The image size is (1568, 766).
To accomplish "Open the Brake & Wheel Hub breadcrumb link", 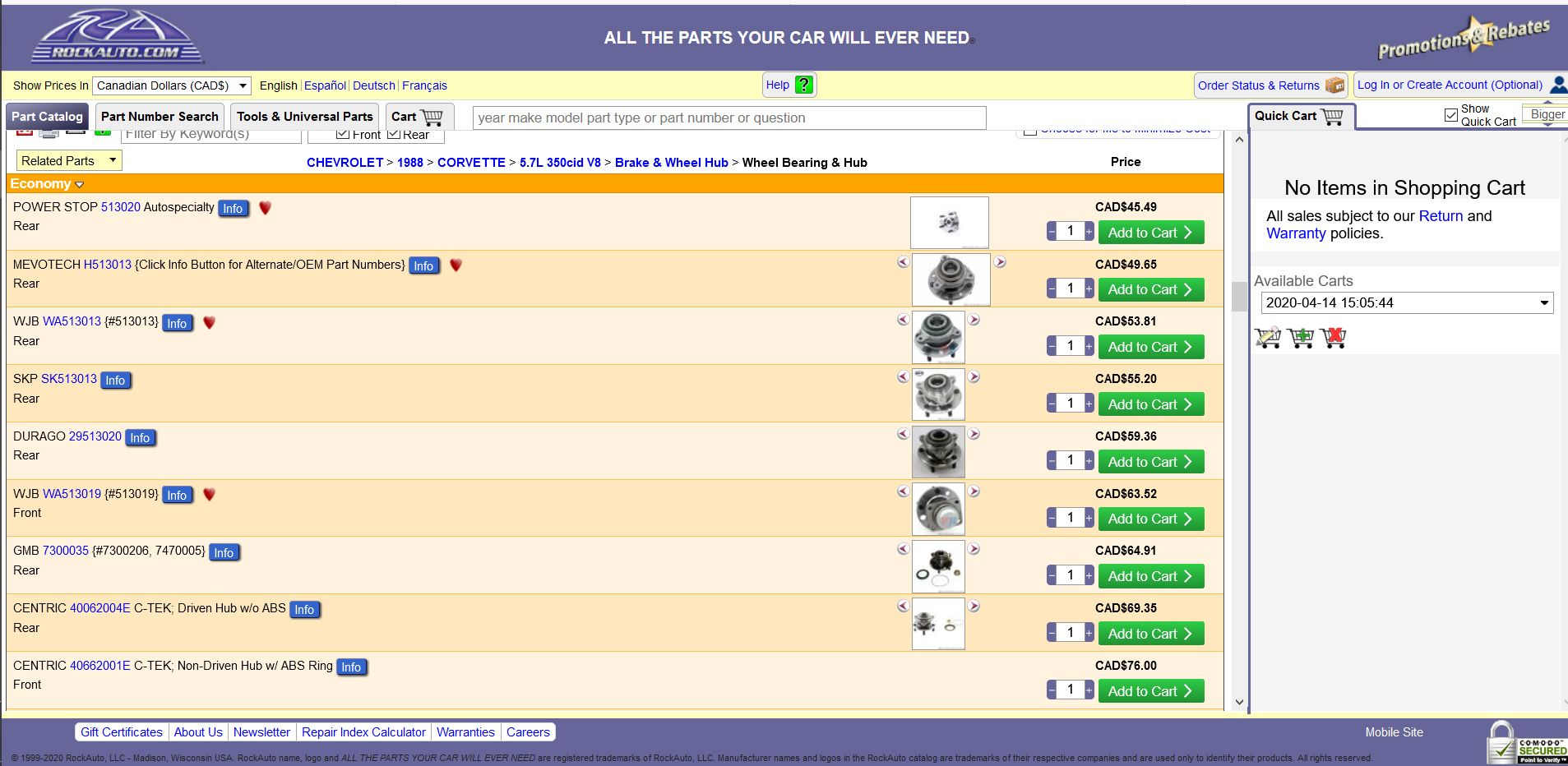I will tap(671, 163).
